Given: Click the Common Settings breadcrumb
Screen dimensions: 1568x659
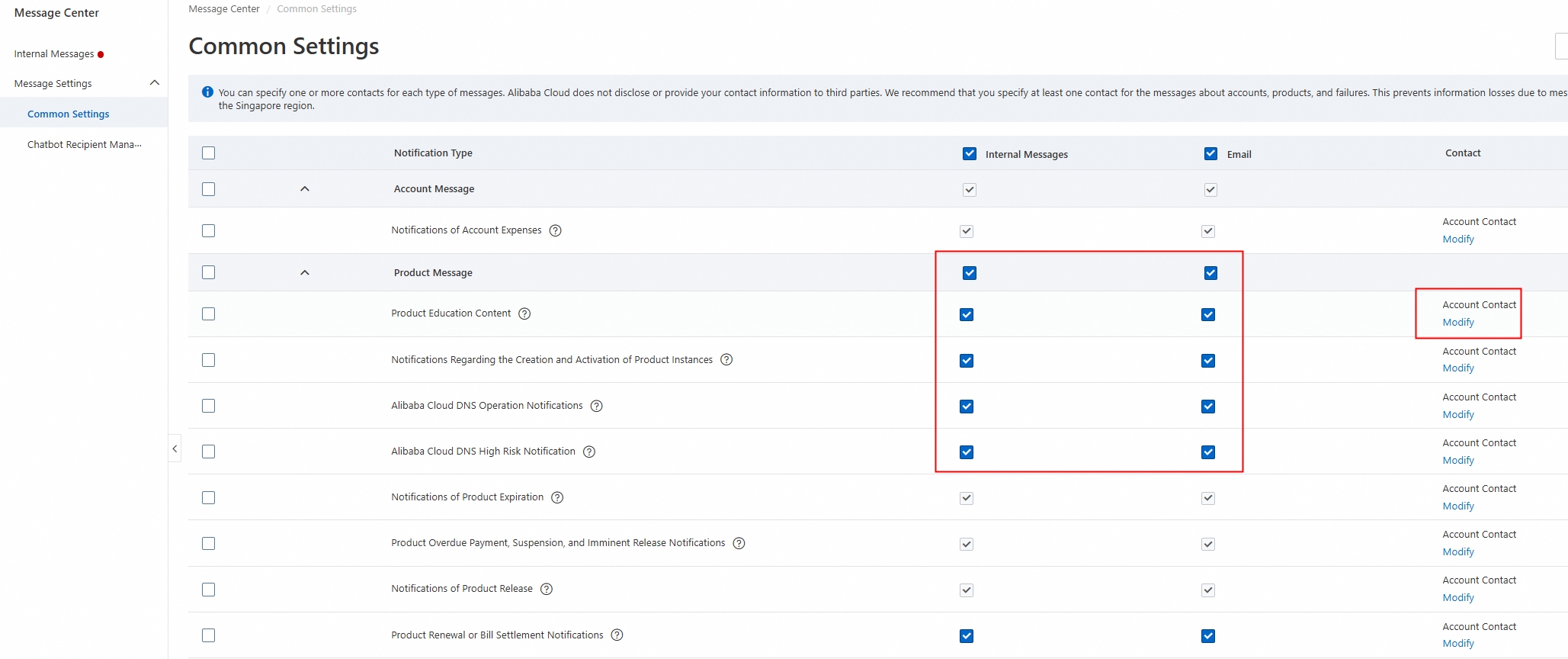Looking at the screenshot, I should (316, 8).
